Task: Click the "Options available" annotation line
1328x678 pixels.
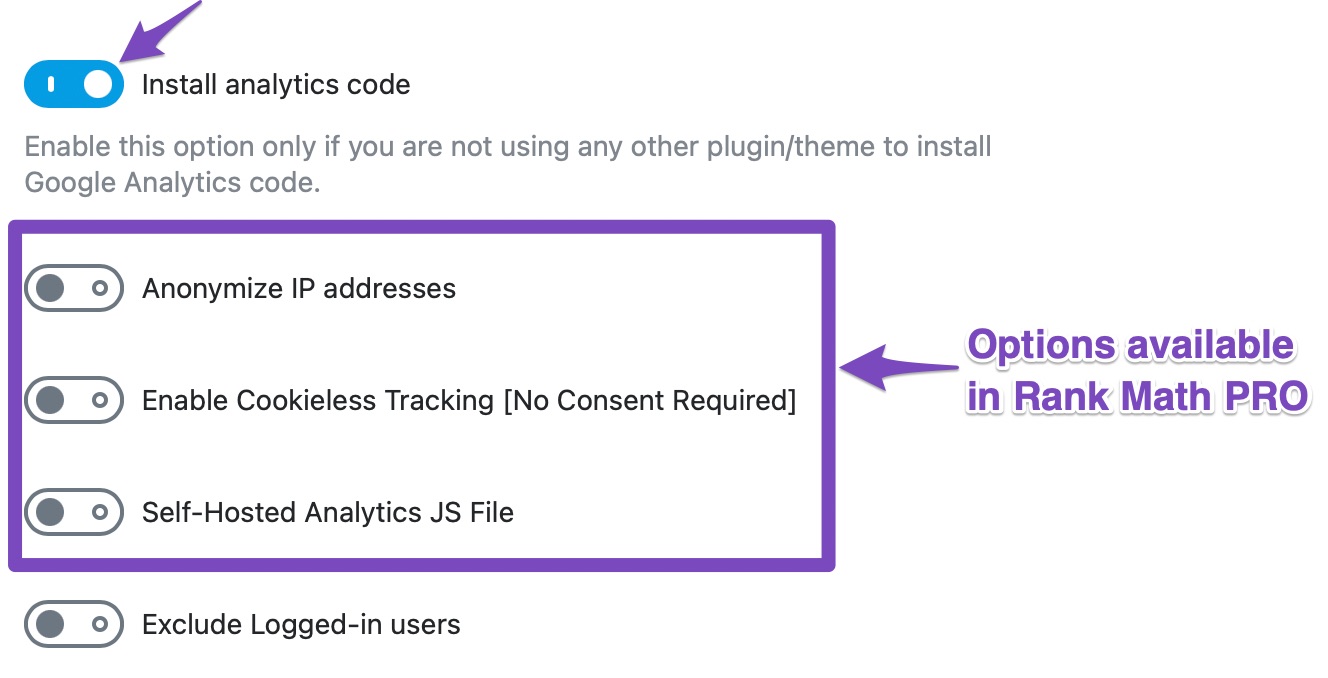Action: pos(1130,346)
